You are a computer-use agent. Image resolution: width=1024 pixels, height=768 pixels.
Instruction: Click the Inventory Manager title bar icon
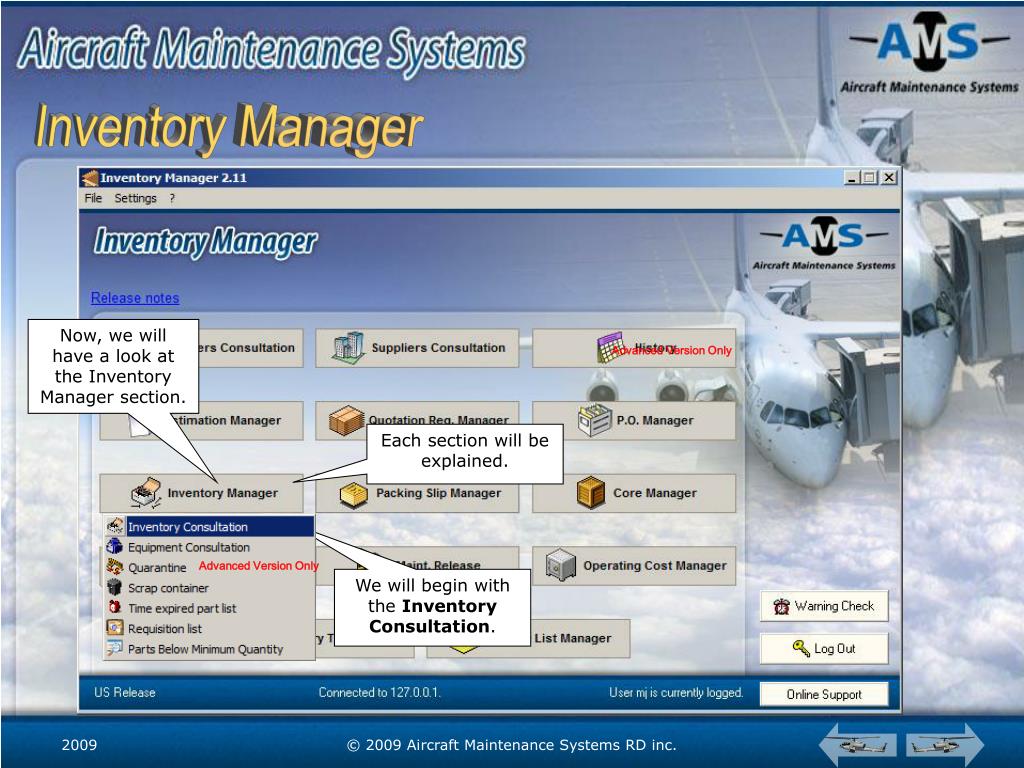89,178
